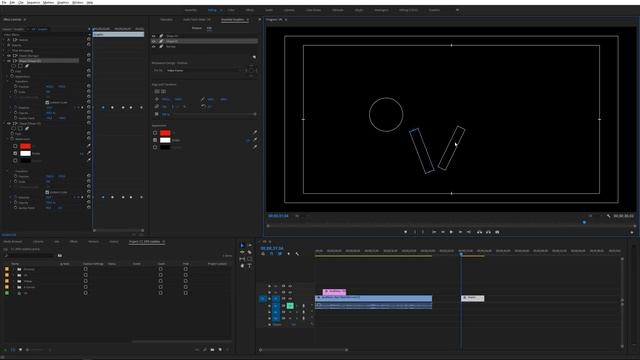Step back one frame in Program monitor
This screenshot has width=640, height=360.
pos(443,232)
